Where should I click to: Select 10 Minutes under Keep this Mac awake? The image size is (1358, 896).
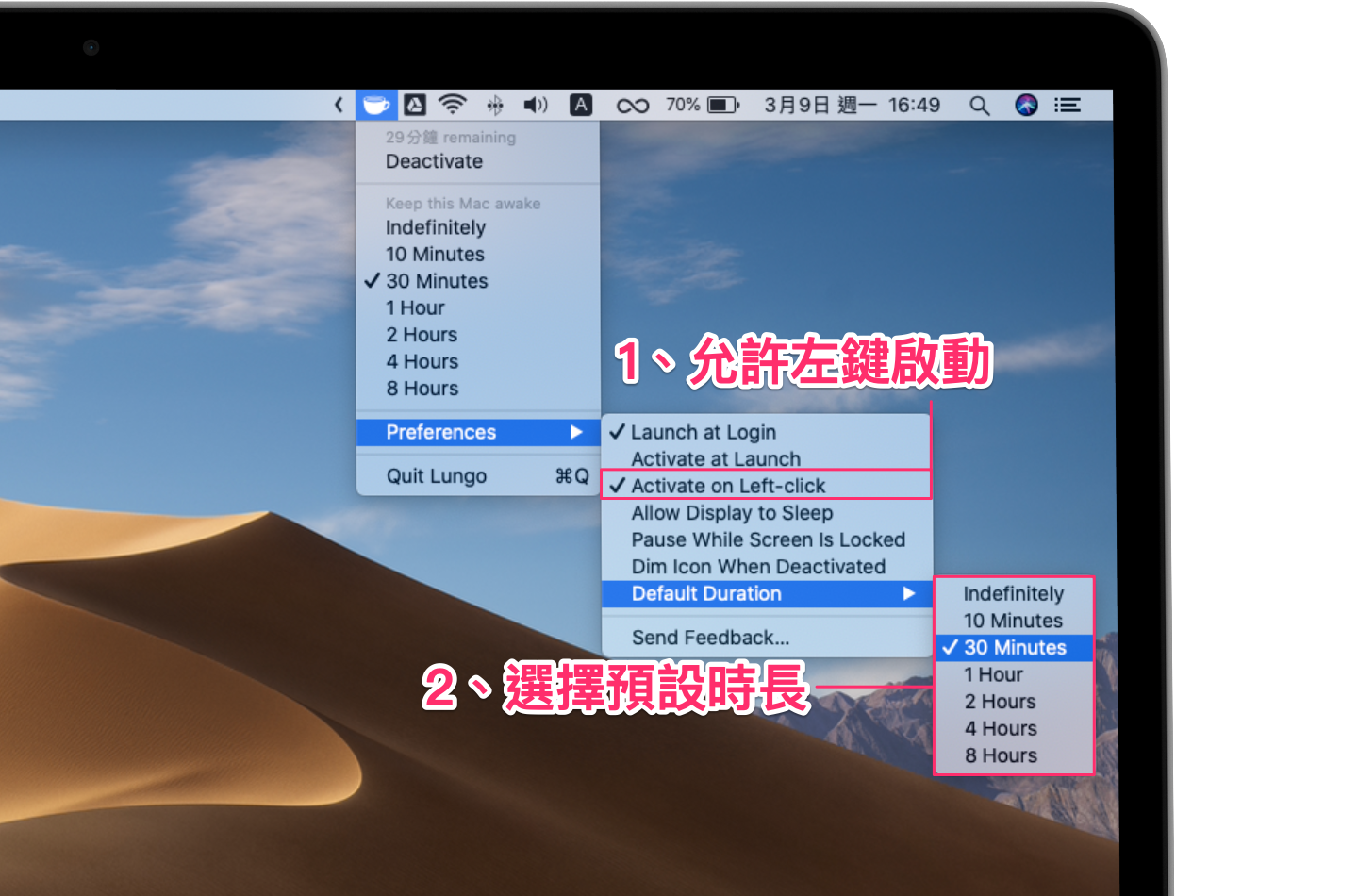point(478,255)
